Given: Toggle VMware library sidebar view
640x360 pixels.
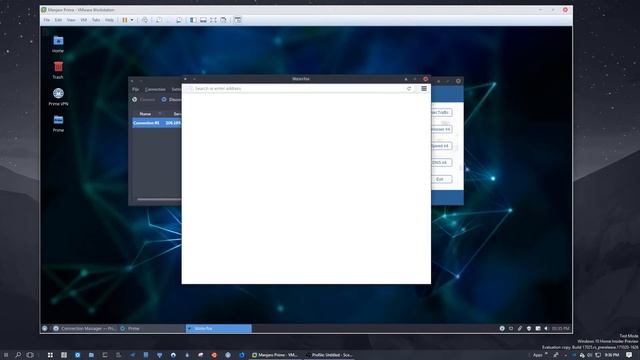Looking at the screenshot, I should tap(193, 20).
